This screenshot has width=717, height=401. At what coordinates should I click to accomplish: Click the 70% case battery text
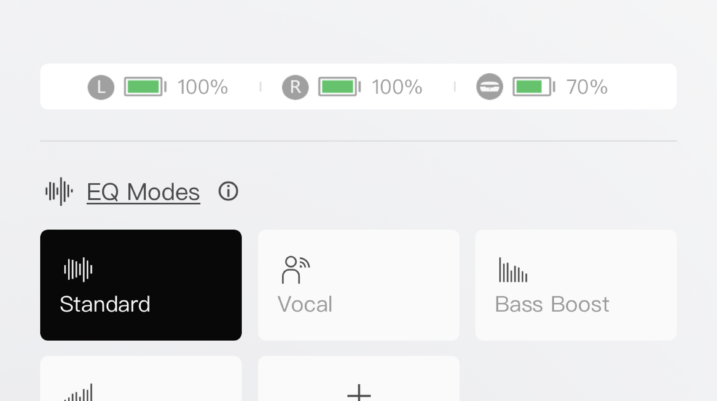click(587, 87)
